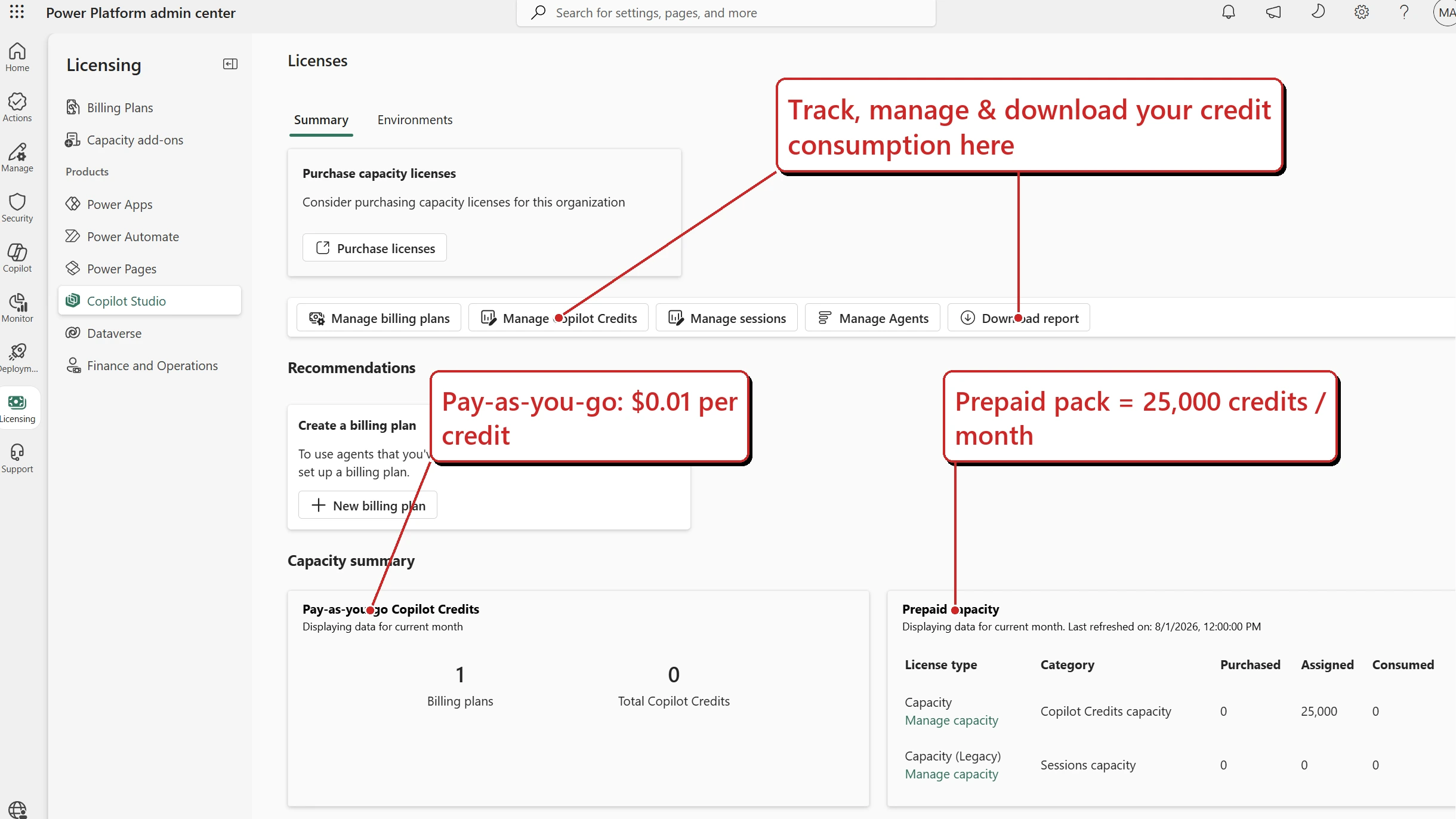Click the Consumed column header
Screen dimensions: 1456x819
click(1403, 664)
